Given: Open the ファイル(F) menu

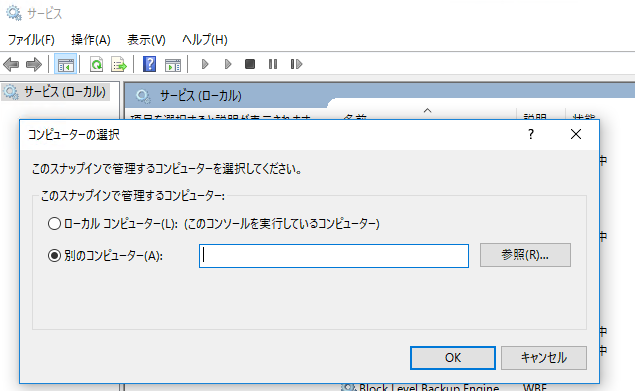Looking at the screenshot, I should [31, 40].
